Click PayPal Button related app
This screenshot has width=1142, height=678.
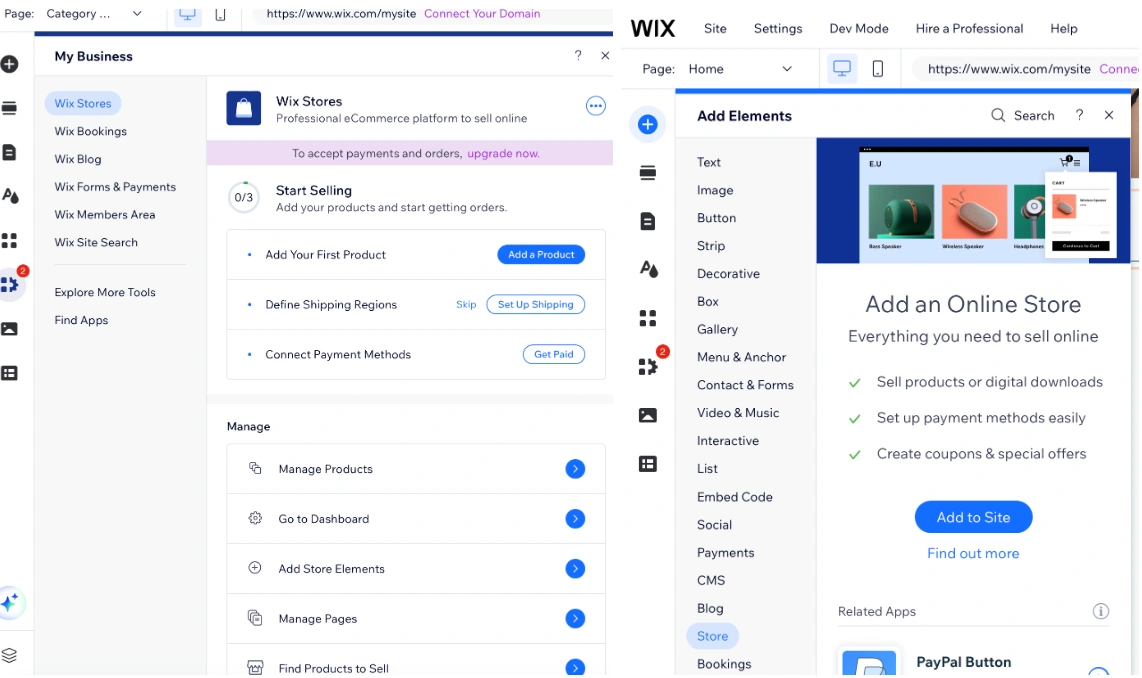click(x=973, y=660)
